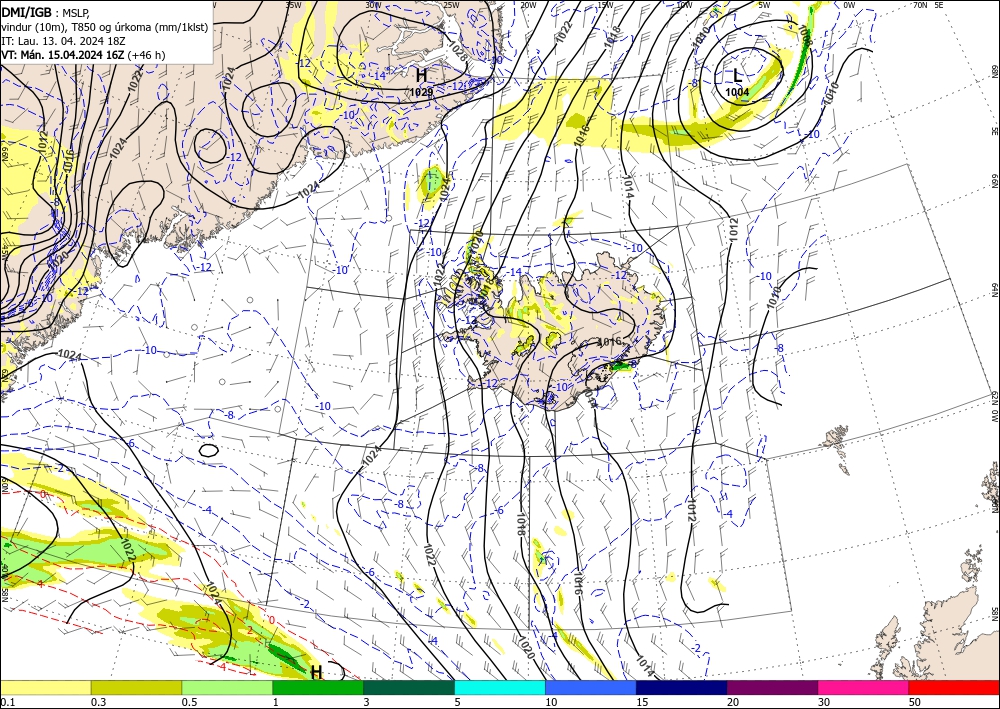
Task: Click the 'IT: Lau. 13. 04. 2024 18Z' line
Action: click(x=62, y=41)
